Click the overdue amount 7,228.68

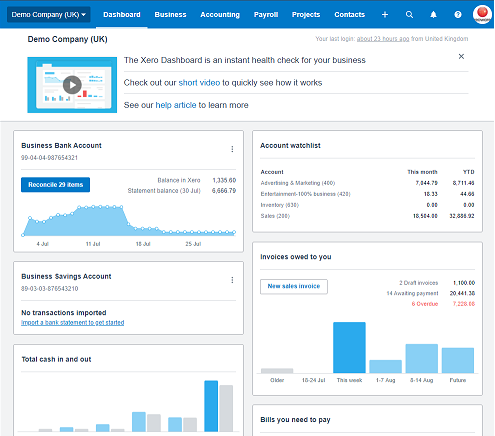pyautogui.click(x=464, y=304)
